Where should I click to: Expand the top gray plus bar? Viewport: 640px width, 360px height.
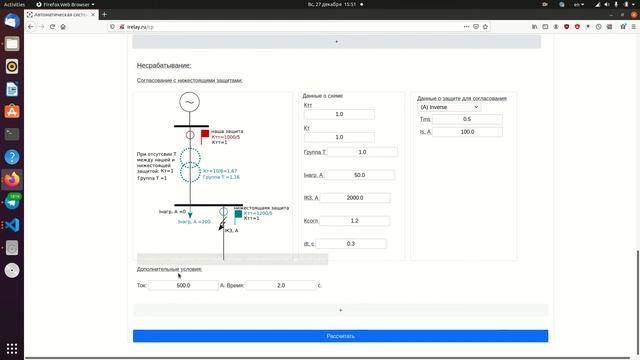click(336, 42)
